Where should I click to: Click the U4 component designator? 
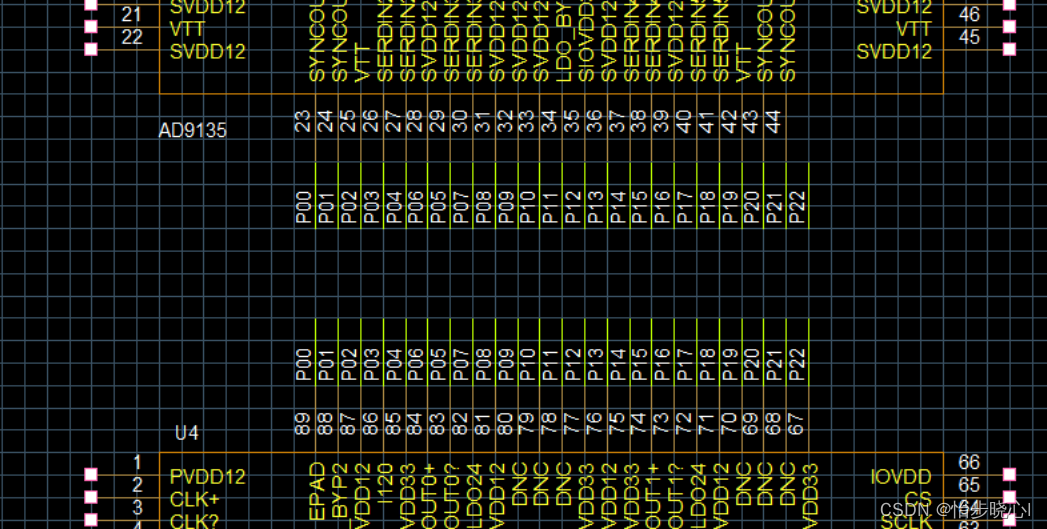tap(187, 434)
